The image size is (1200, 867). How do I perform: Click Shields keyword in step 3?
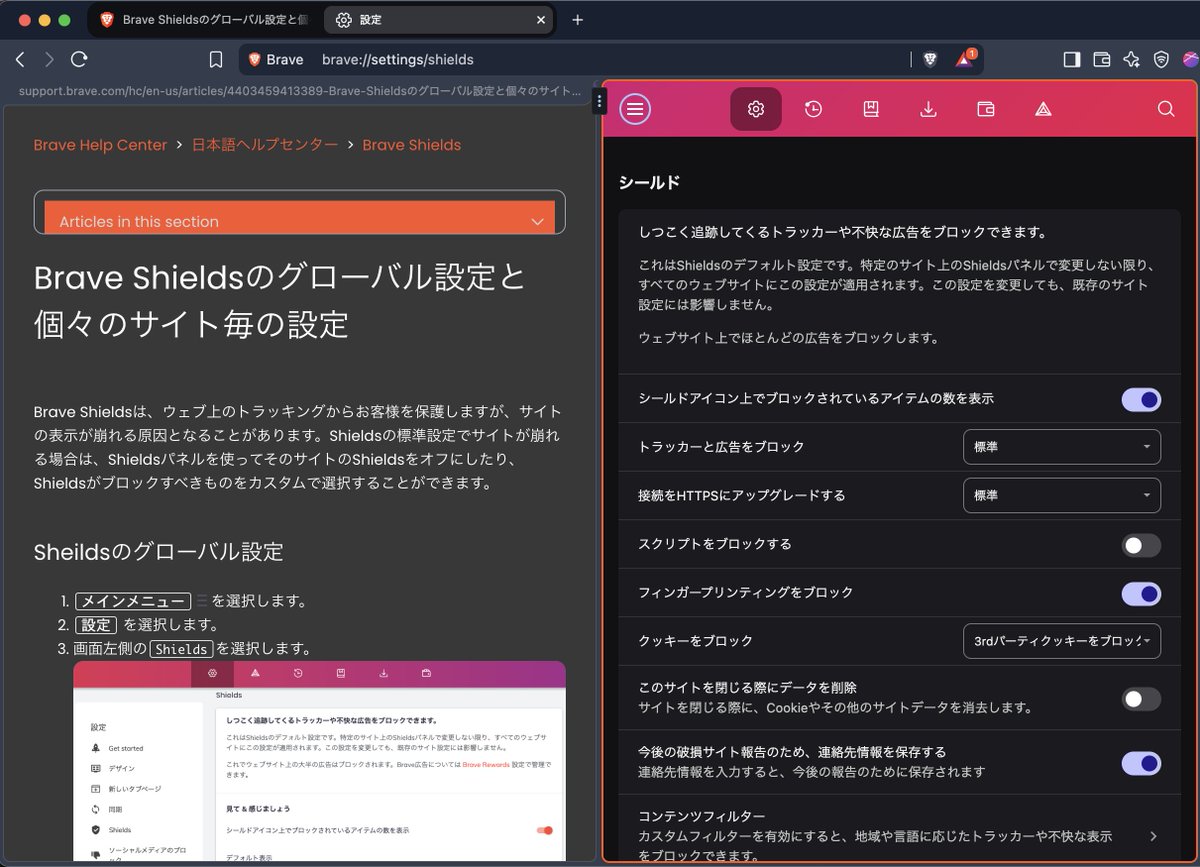tap(182, 649)
